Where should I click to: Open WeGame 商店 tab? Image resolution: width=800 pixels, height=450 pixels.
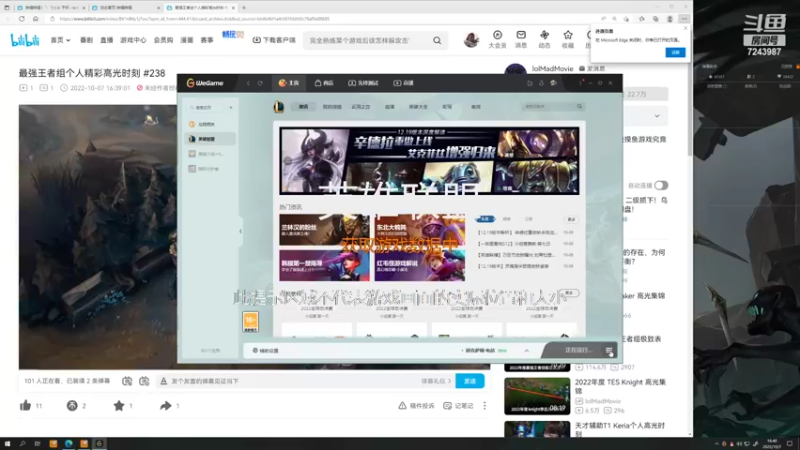pos(324,83)
